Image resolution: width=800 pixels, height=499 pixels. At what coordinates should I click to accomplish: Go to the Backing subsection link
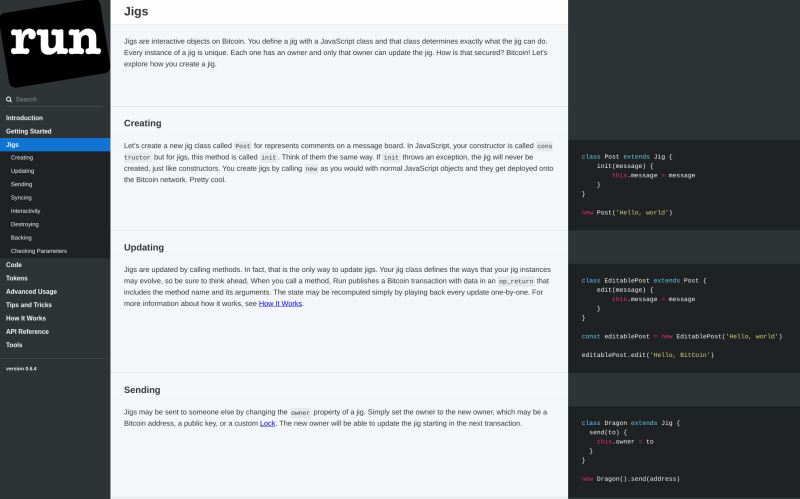coord(21,237)
